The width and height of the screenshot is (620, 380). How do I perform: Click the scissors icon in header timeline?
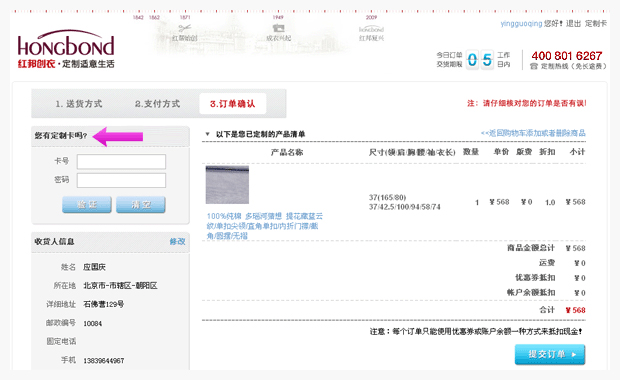click(184, 28)
